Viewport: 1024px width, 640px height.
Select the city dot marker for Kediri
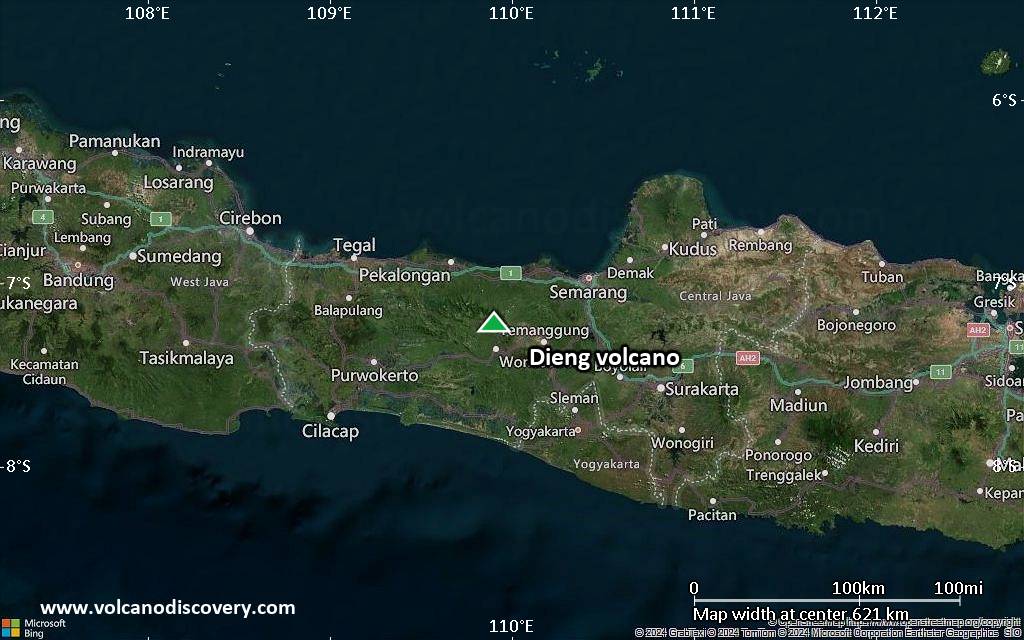(876, 432)
